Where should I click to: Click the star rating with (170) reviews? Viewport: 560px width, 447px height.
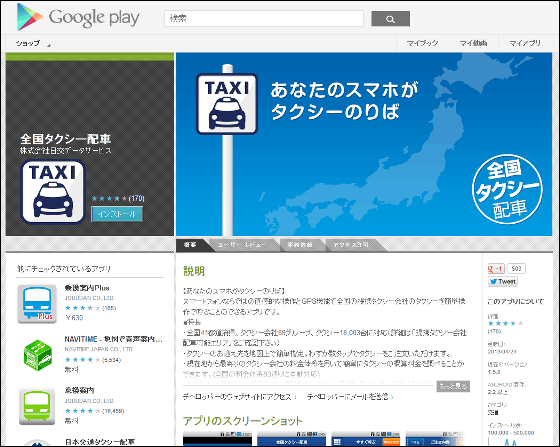[118, 198]
